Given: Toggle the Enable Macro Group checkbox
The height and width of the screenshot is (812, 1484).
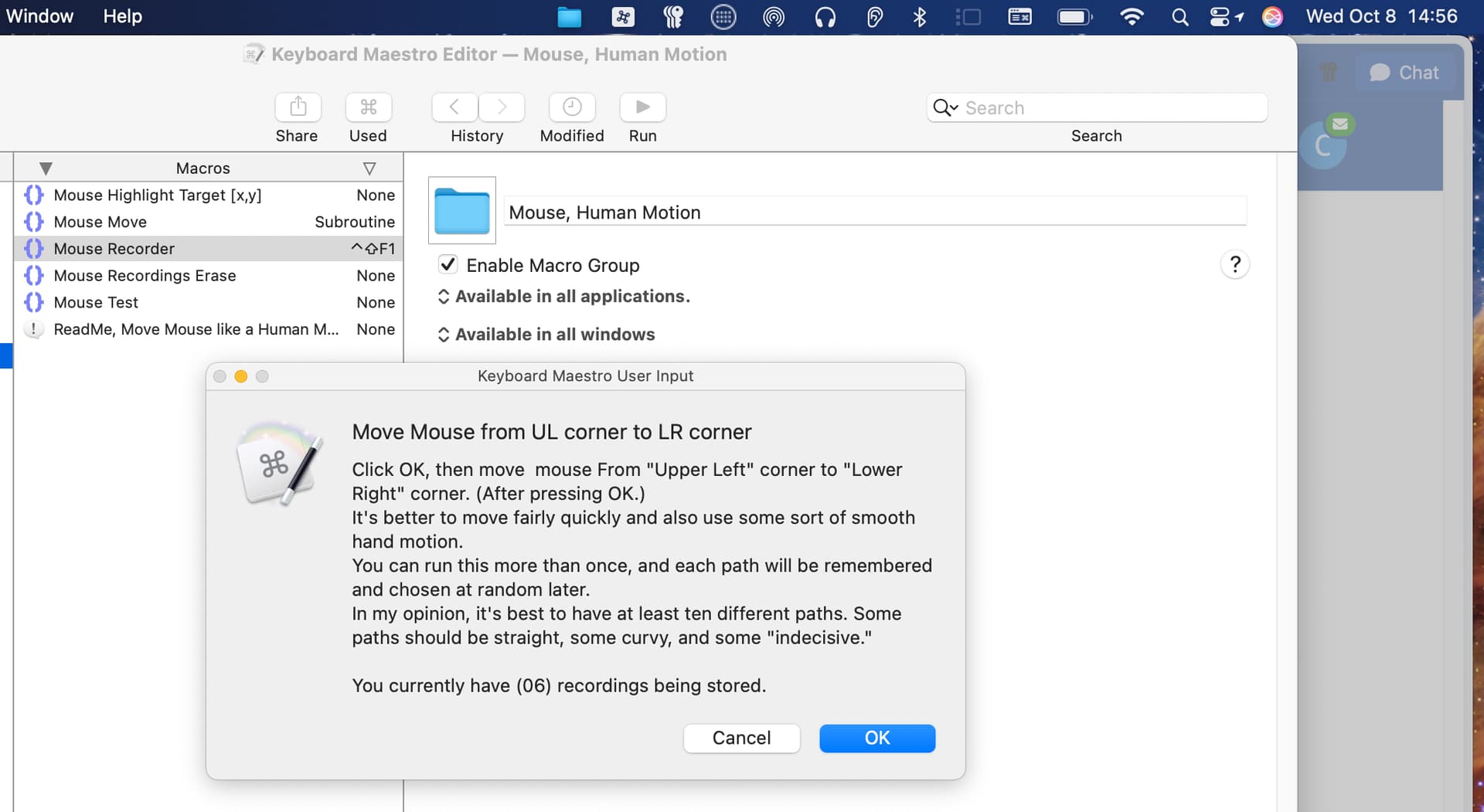Looking at the screenshot, I should pyautogui.click(x=448, y=265).
